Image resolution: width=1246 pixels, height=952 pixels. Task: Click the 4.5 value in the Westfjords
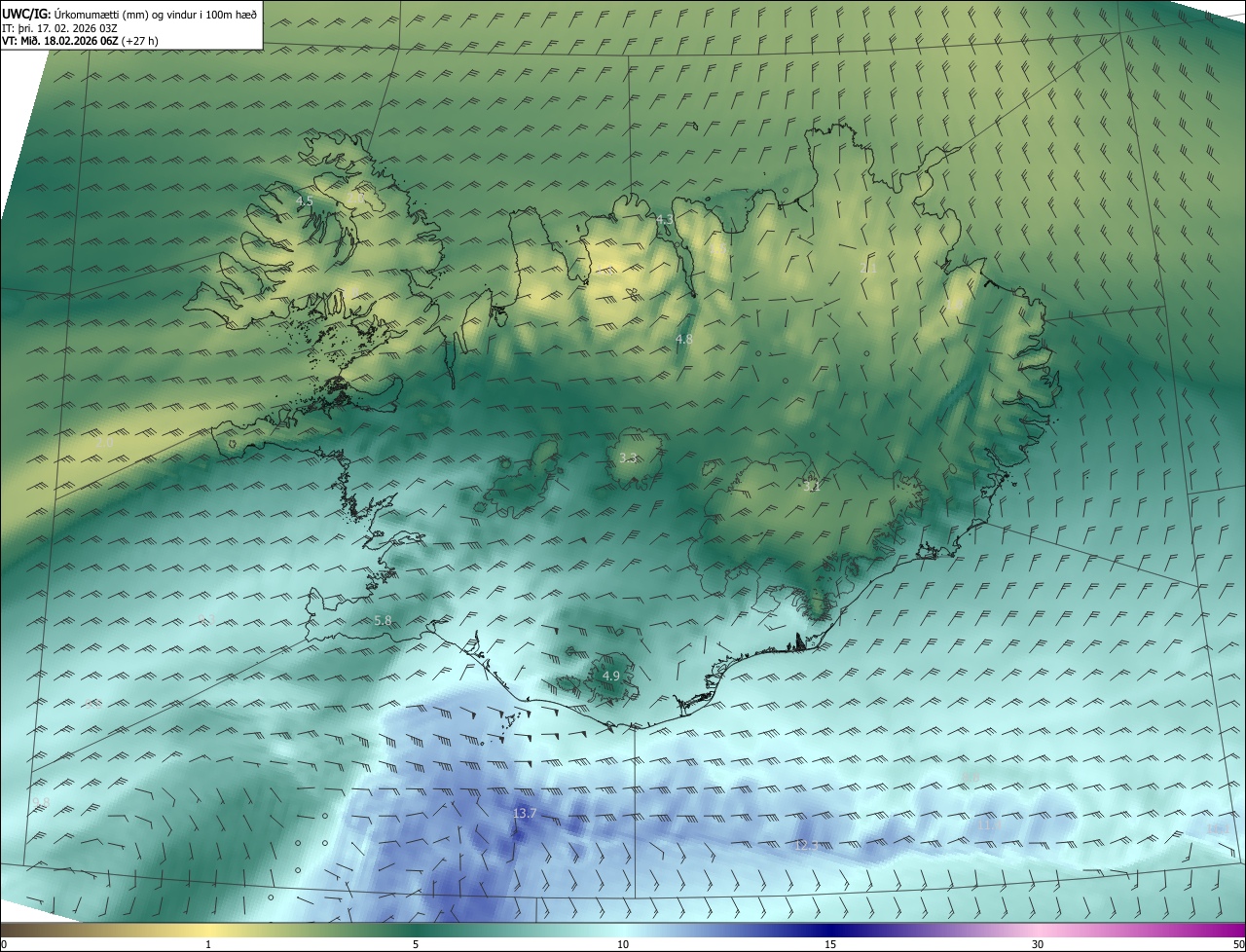coord(304,201)
